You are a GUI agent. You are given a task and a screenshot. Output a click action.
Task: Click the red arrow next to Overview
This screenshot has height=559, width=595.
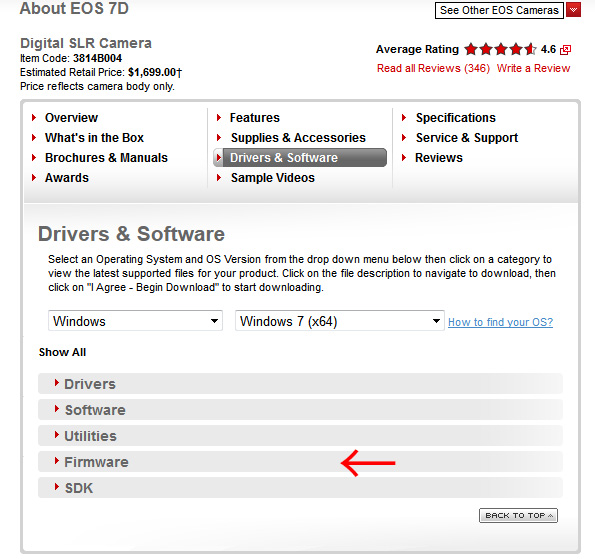coord(34,118)
